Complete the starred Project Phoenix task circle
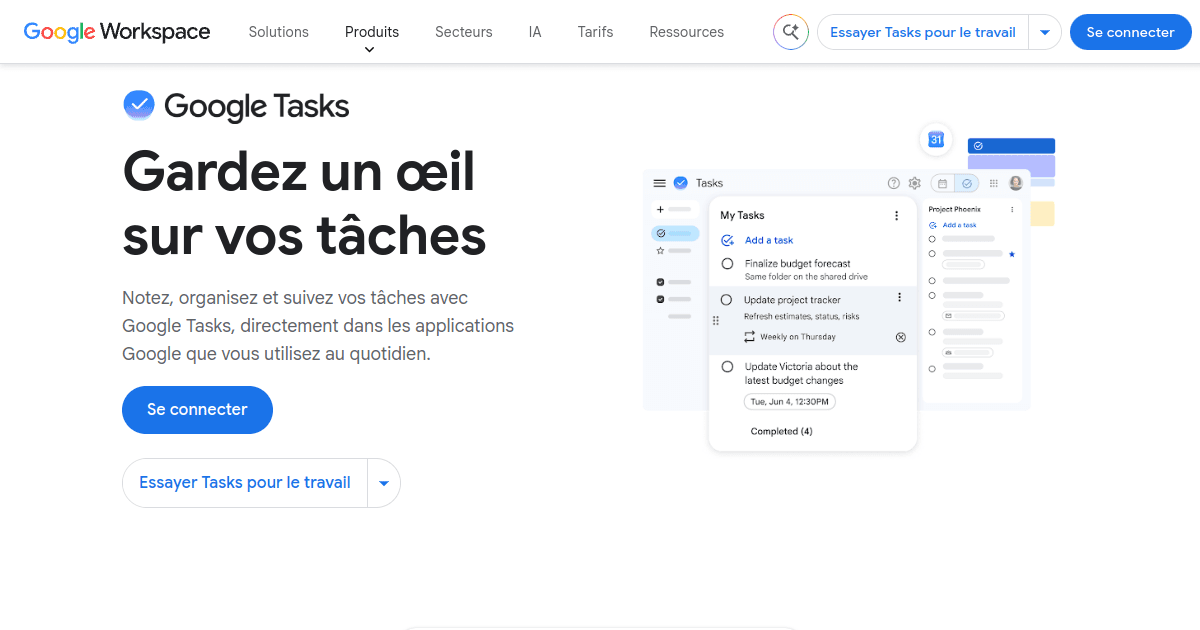1200x630 pixels. pos(932,254)
